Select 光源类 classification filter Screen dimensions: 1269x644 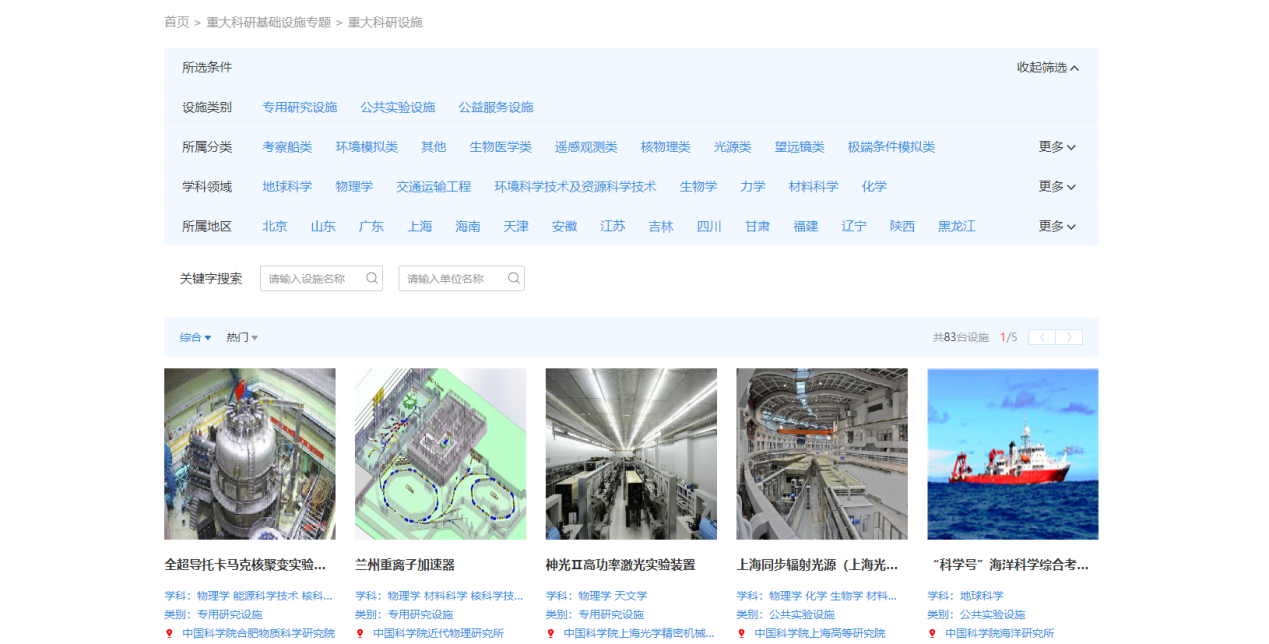(x=733, y=147)
